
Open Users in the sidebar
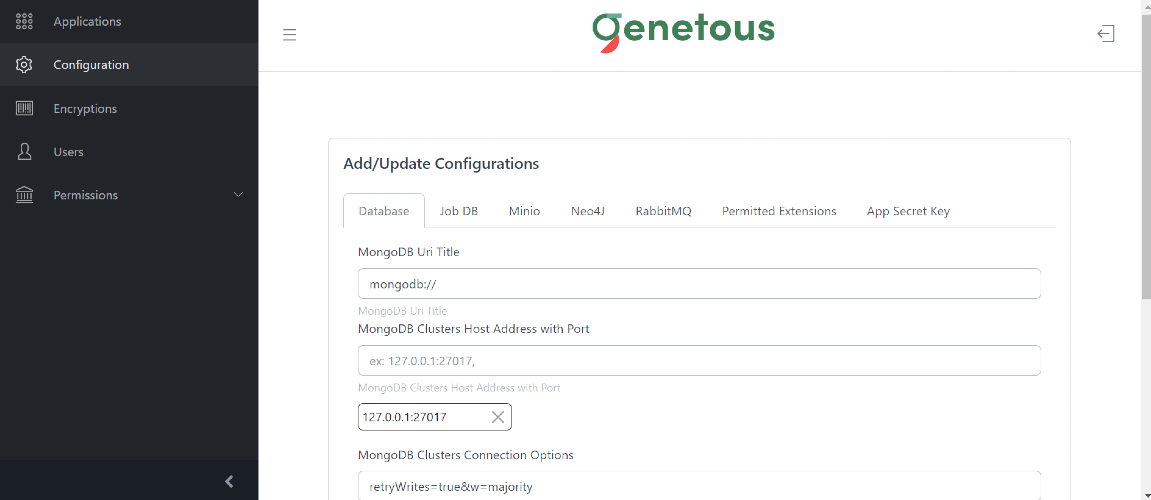pyautogui.click(x=129, y=152)
